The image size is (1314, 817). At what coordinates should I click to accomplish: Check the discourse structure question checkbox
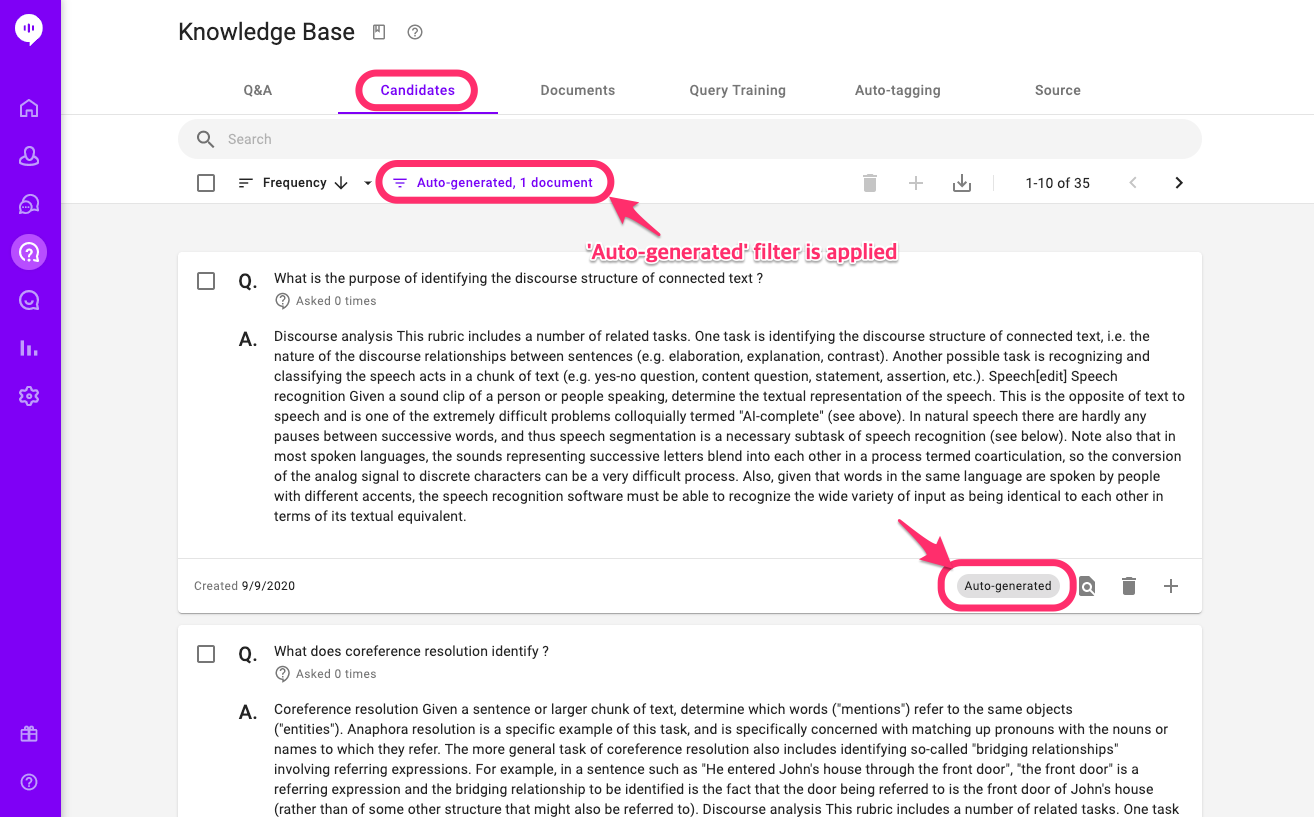(x=206, y=281)
